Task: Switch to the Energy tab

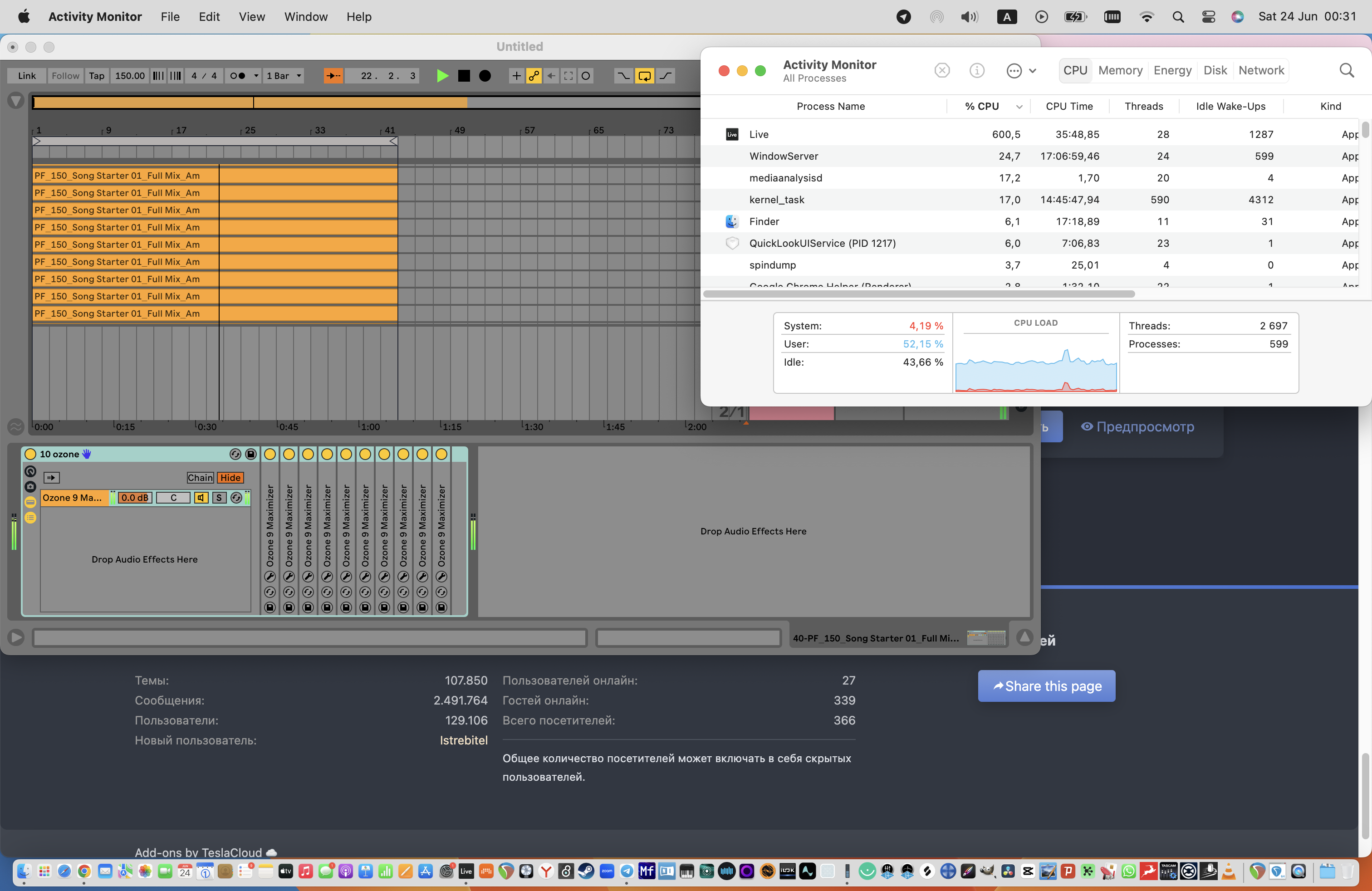Action: click(1172, 70)
